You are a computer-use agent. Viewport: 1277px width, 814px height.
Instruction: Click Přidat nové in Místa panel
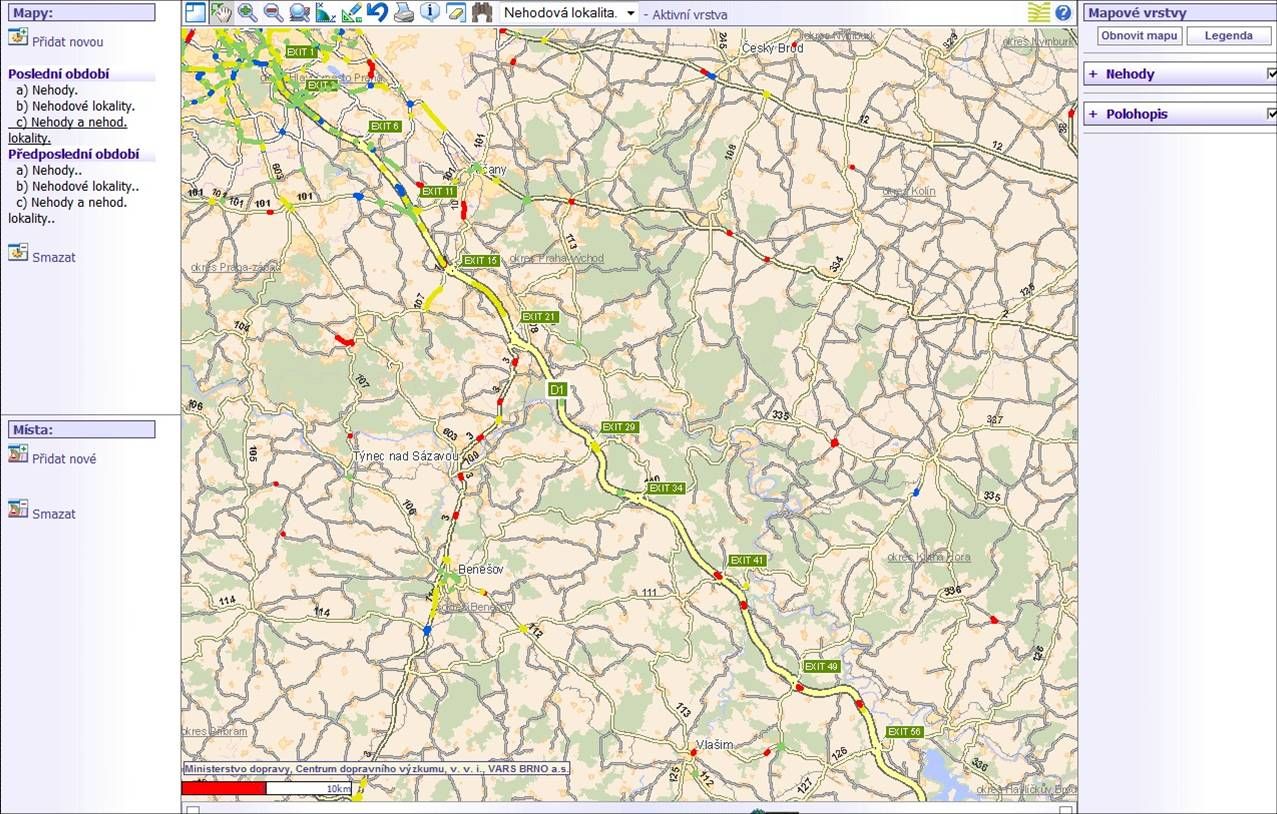[64, 459]
